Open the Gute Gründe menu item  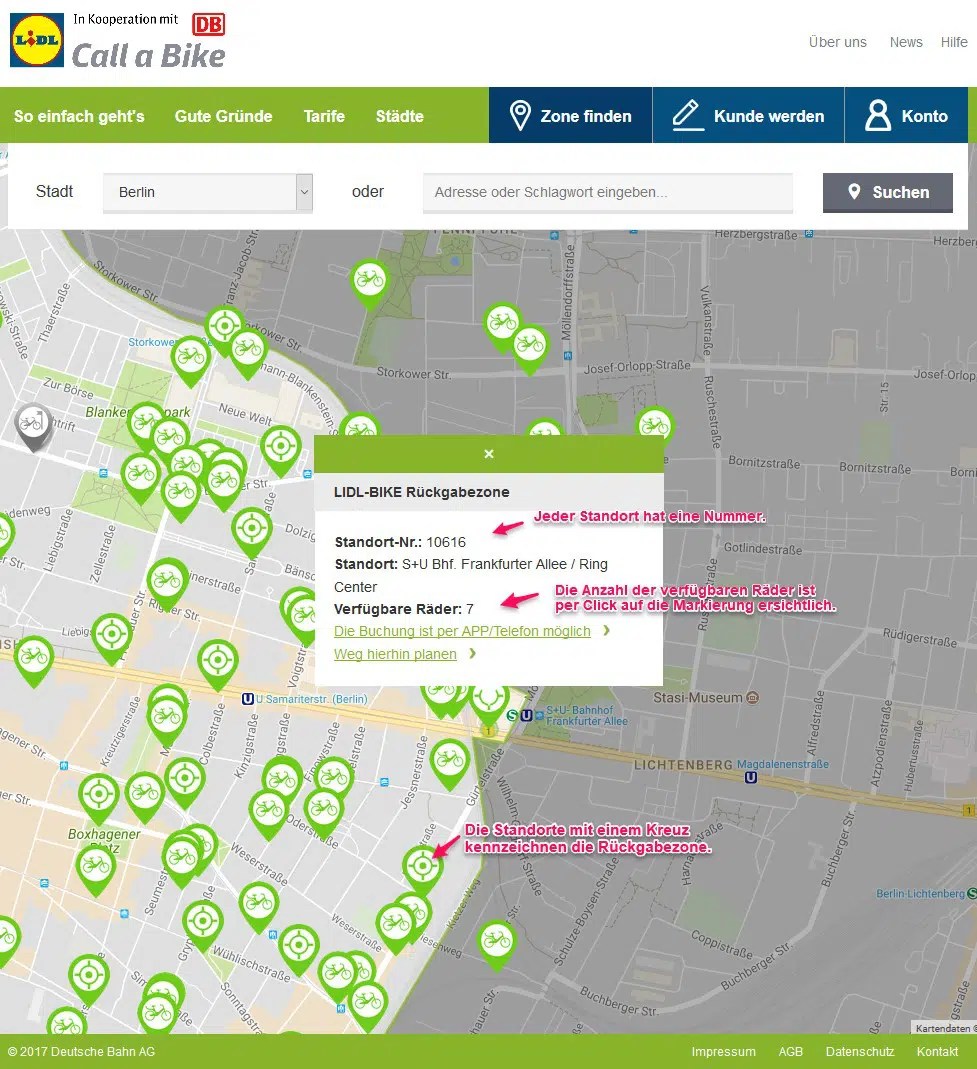224,116
